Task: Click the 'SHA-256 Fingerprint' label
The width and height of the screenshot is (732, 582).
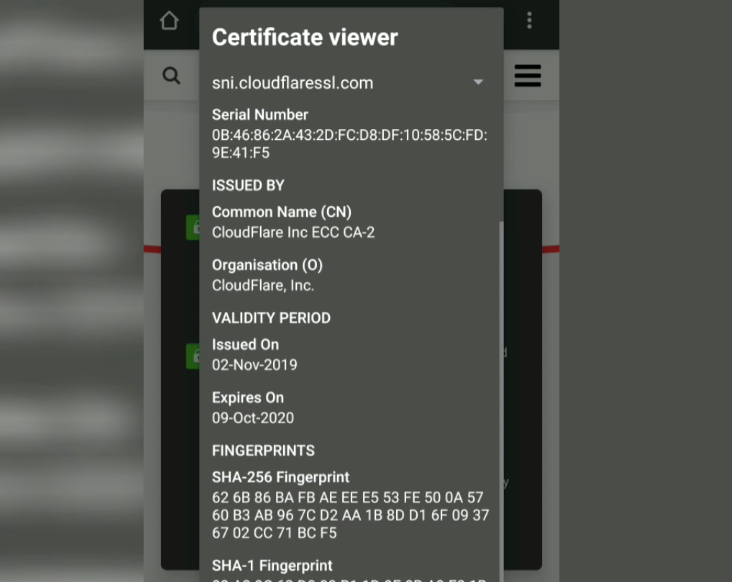Action: point(281,477)
